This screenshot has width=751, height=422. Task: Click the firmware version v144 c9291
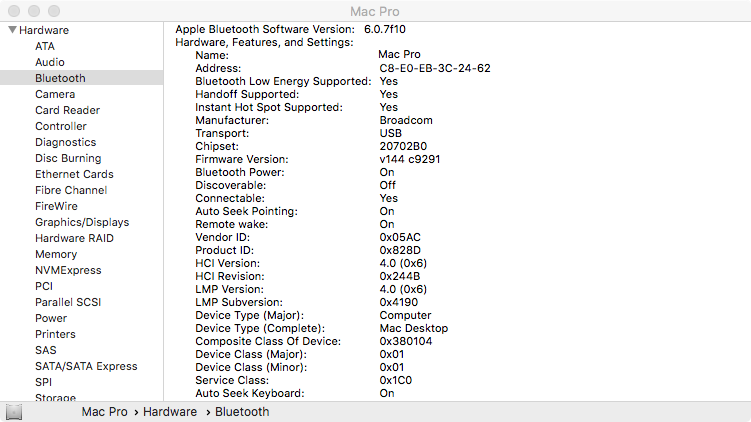coord(410,159)
